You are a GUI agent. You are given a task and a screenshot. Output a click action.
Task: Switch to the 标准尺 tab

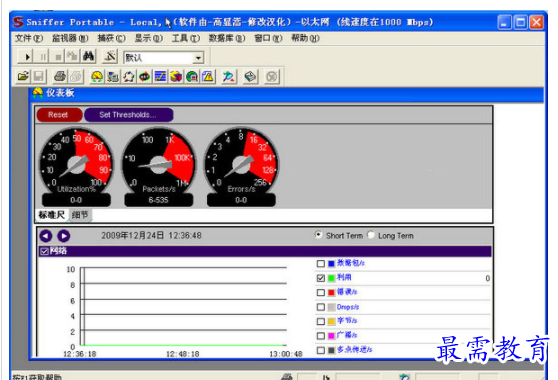click(x=52, y=215)
